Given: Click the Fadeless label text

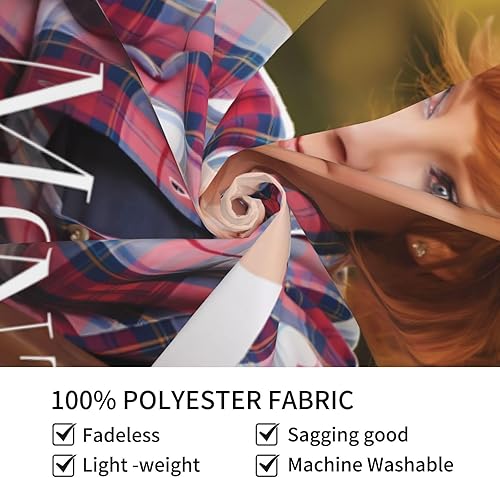Looking at the screenshot, I should point(121,435).
